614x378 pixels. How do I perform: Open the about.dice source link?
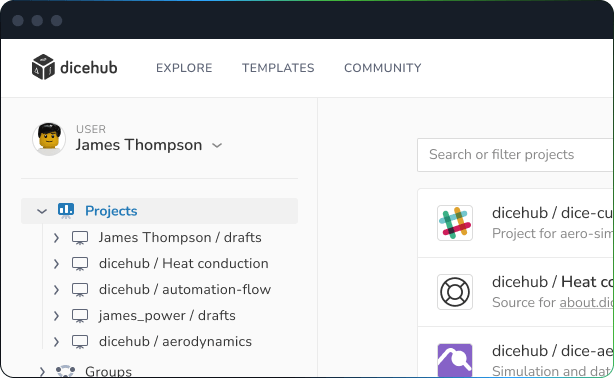point(586,302)
